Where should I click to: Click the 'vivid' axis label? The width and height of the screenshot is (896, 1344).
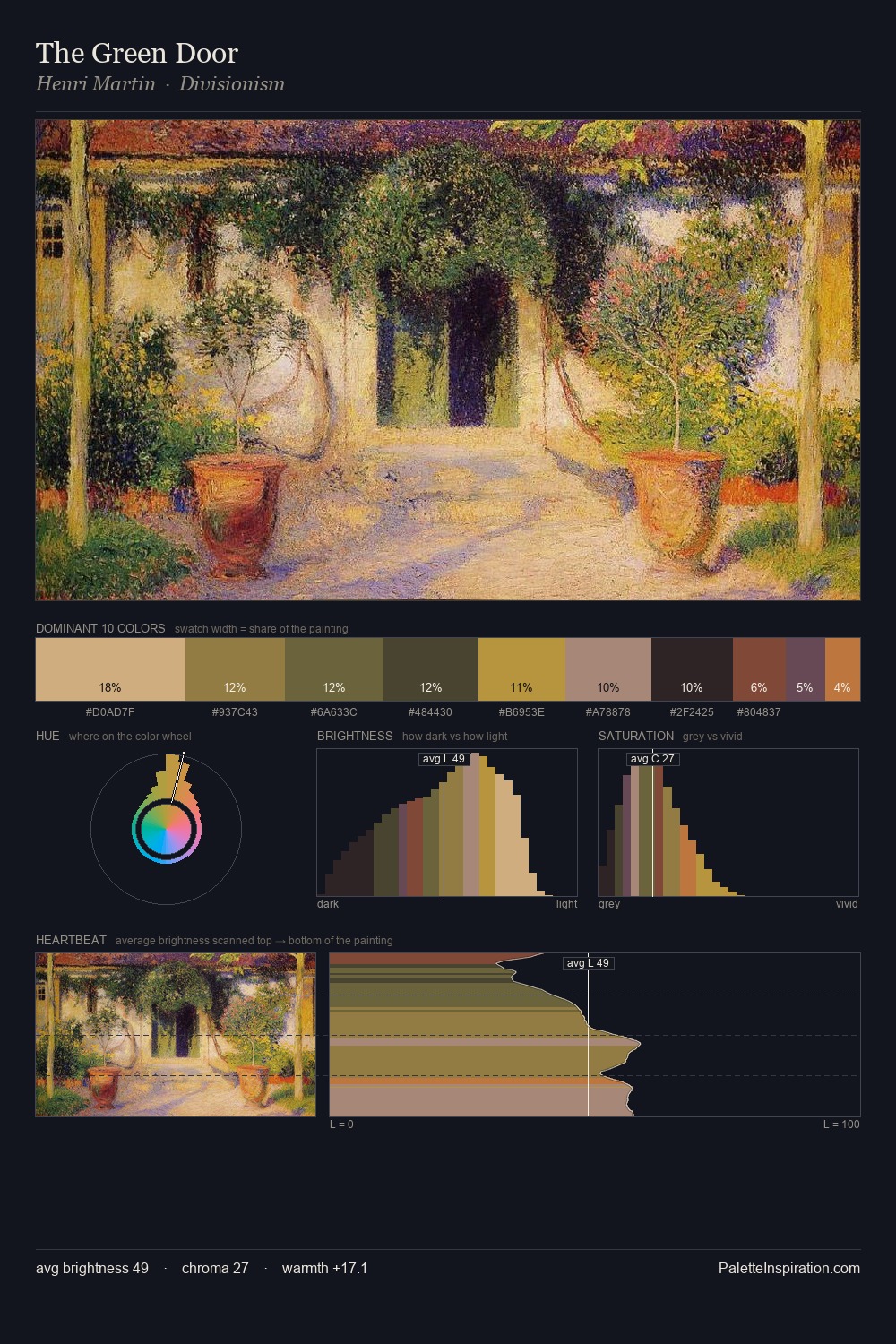coord(847,904)
